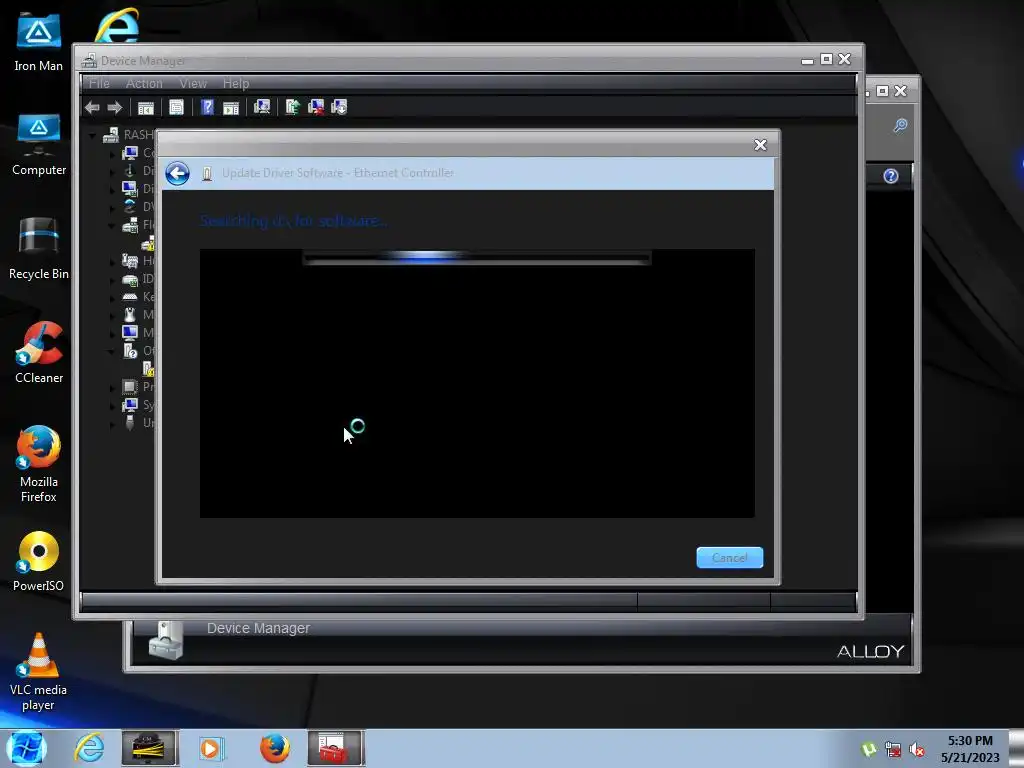This screenshot has height=768, width=1024.
Task: Select the Disk drives icon in device tree
Action: coord(130,170)
